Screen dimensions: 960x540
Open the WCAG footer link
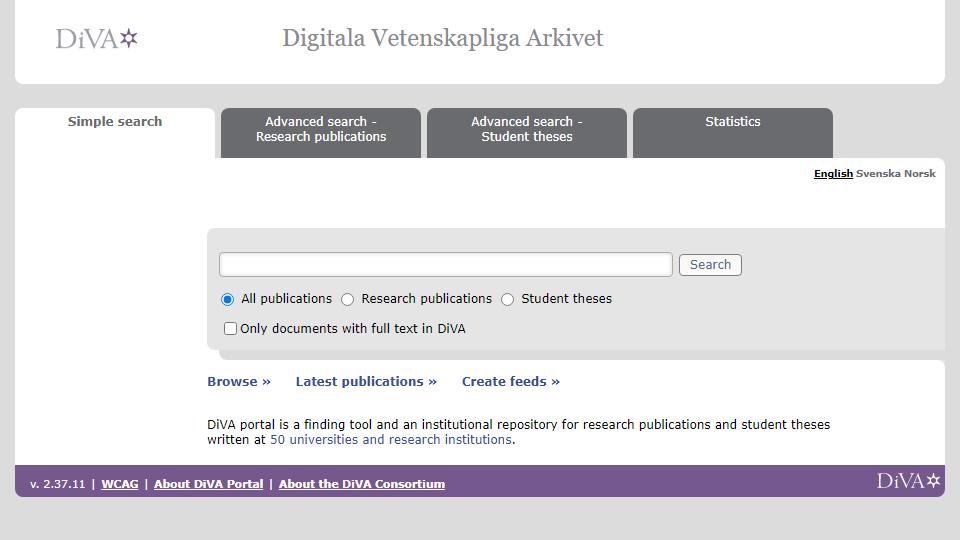(x=120, y=484)
